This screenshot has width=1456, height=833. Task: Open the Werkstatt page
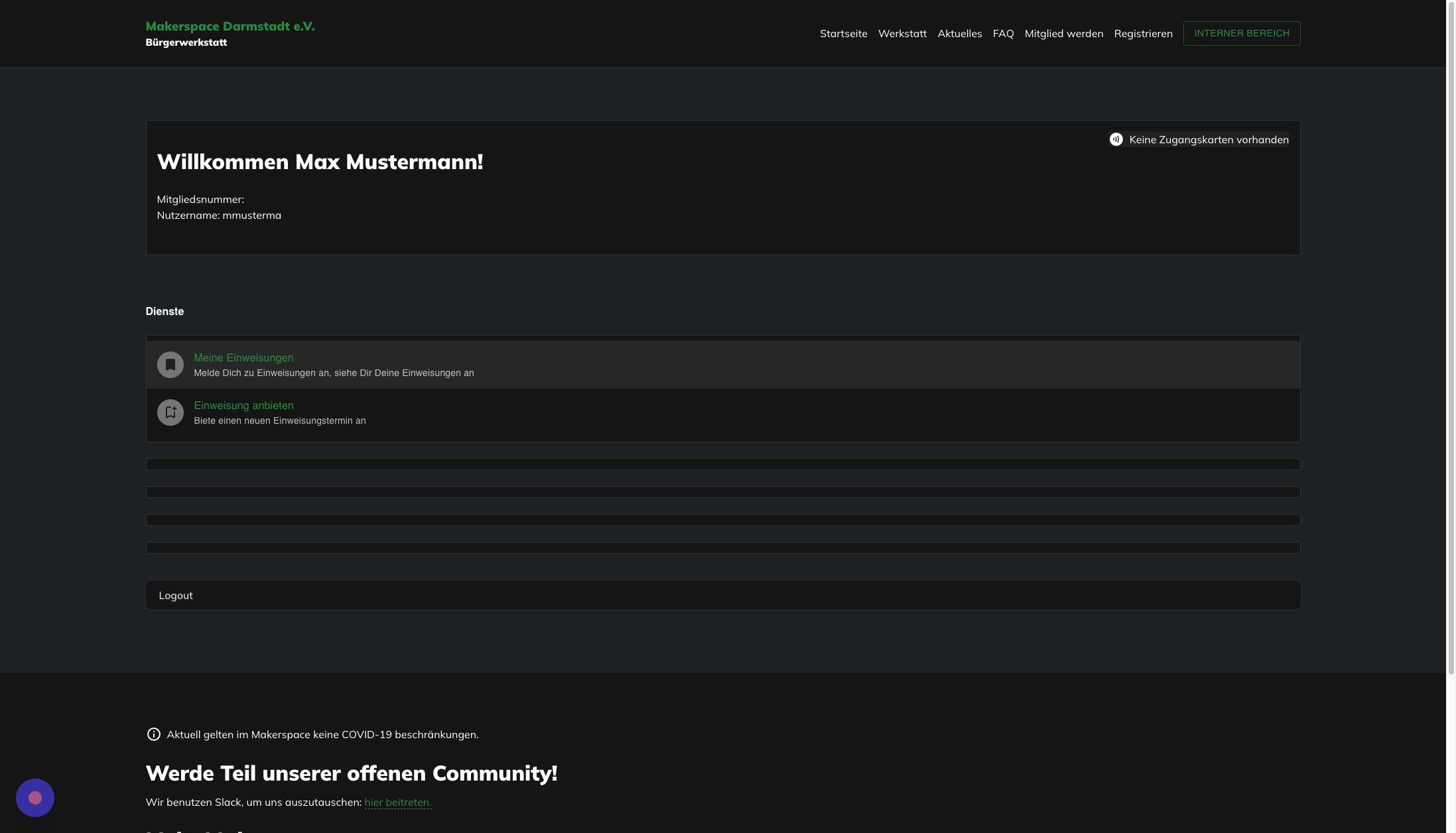pyautogui.click(x=902, y=33)
